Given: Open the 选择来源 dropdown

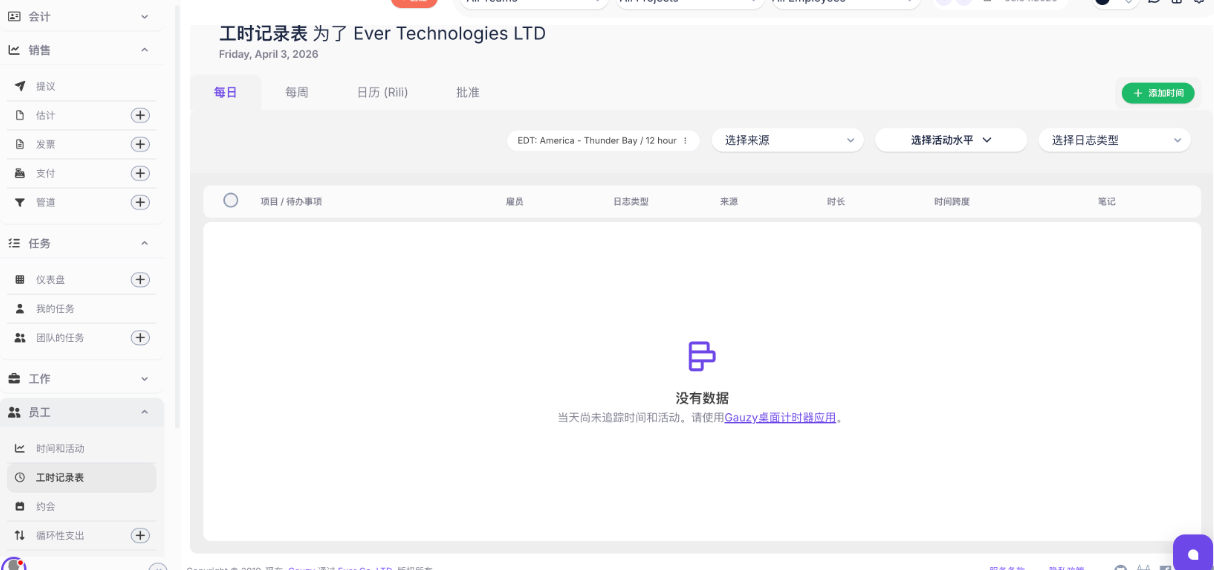Looking at the screenshot, I should 787,140.
